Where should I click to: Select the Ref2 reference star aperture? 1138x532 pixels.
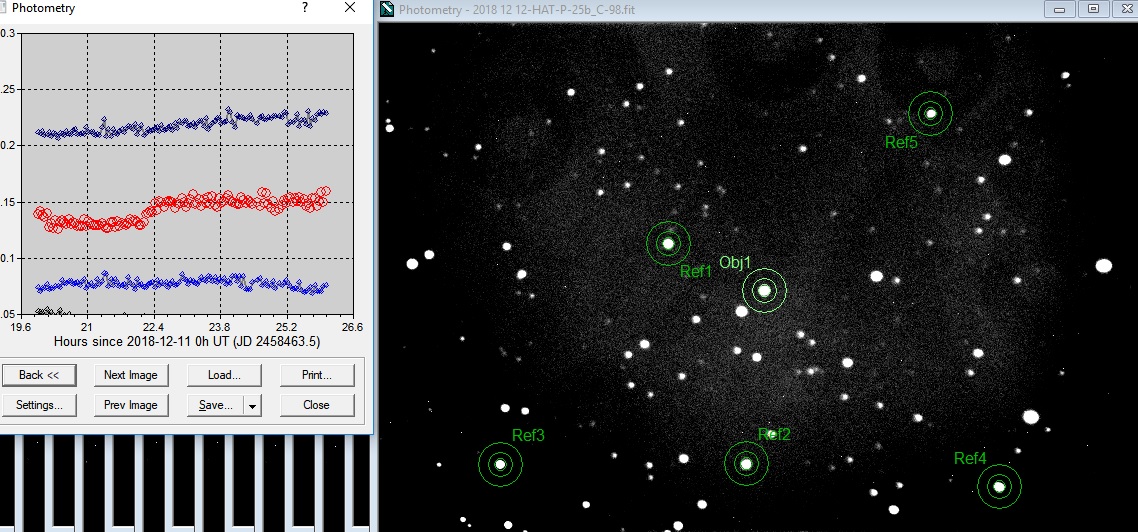(x=746, y=463)
